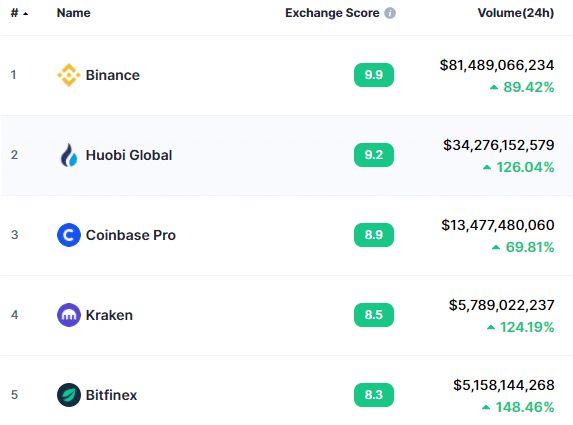Image resolution: width=573 pixels, height=425 pixels.
Task: Open the Bitfinex exchange link
Action: click(x=111, y=395)
